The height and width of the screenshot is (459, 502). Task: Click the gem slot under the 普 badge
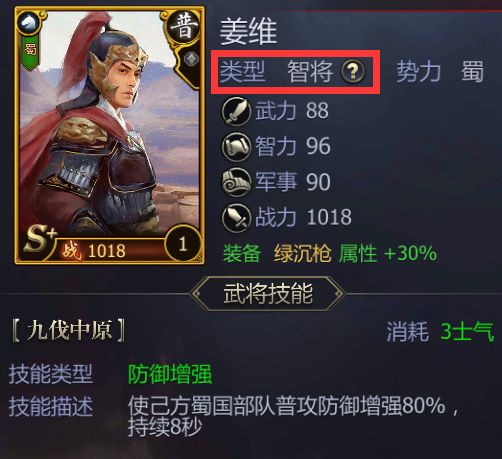(191, 59)
